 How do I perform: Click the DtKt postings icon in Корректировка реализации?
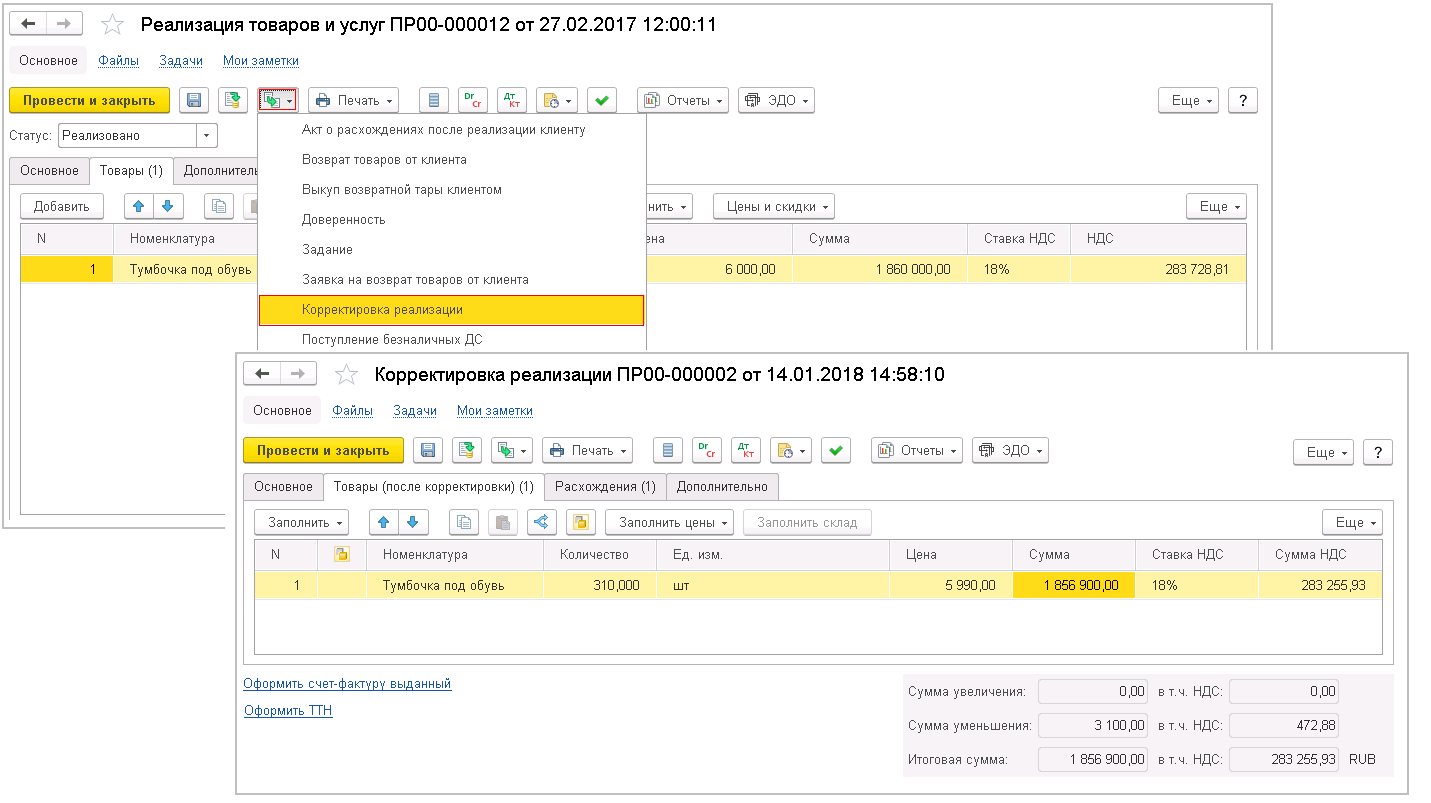746,451
